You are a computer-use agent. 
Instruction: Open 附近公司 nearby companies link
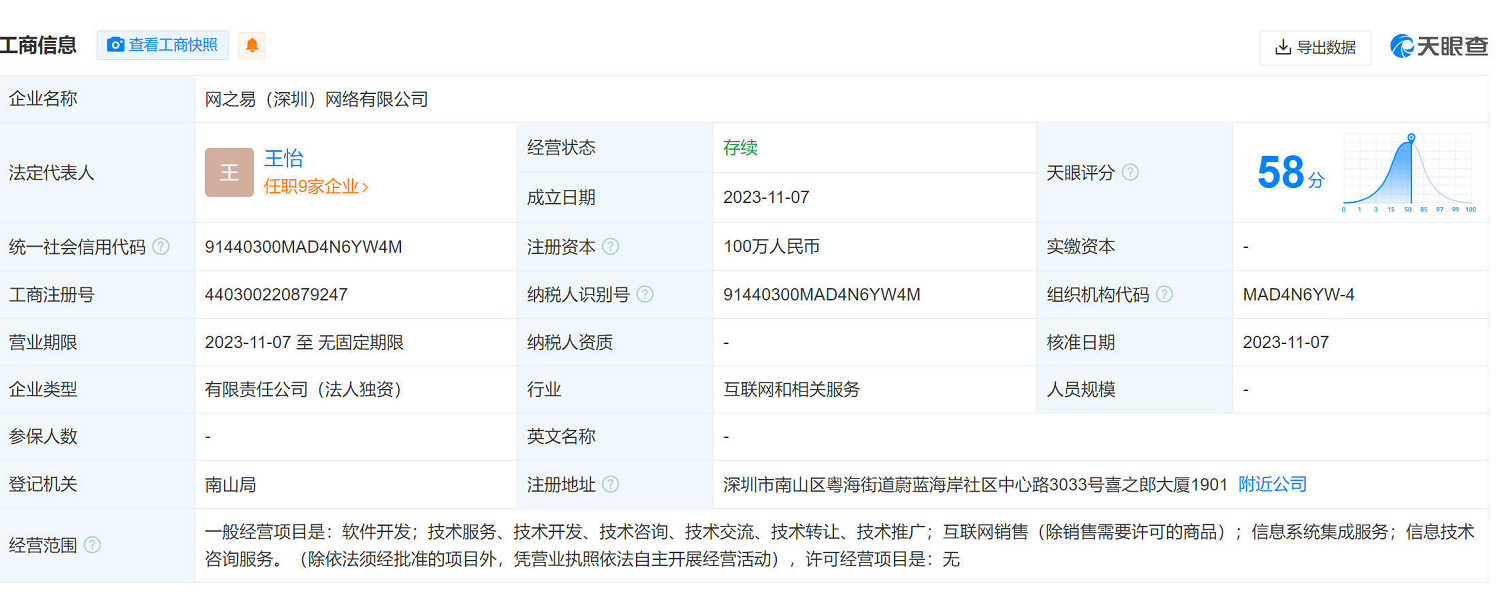1272,484
